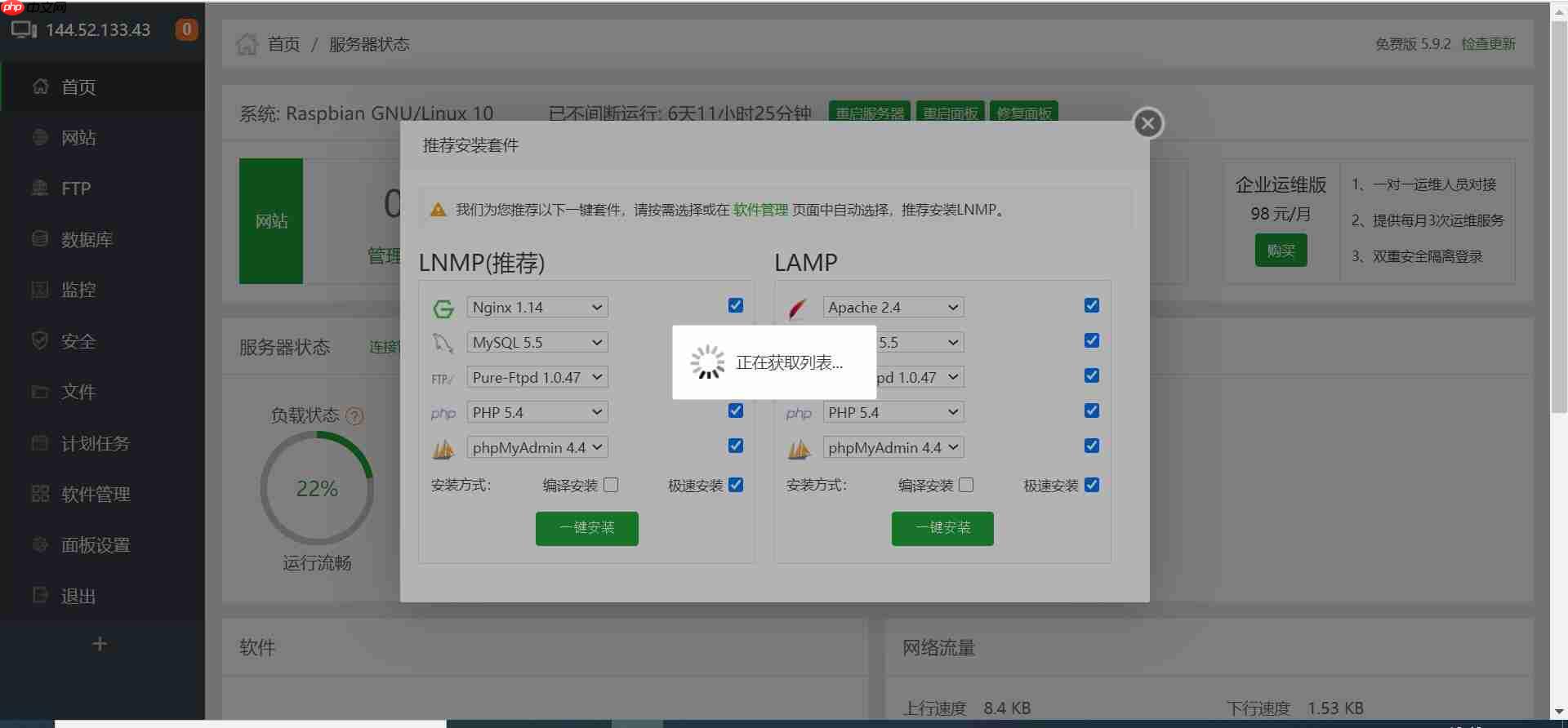Click the warning triangle icon in the notice
Screen dimensions: 1568x728
click(x=439, y=210)
